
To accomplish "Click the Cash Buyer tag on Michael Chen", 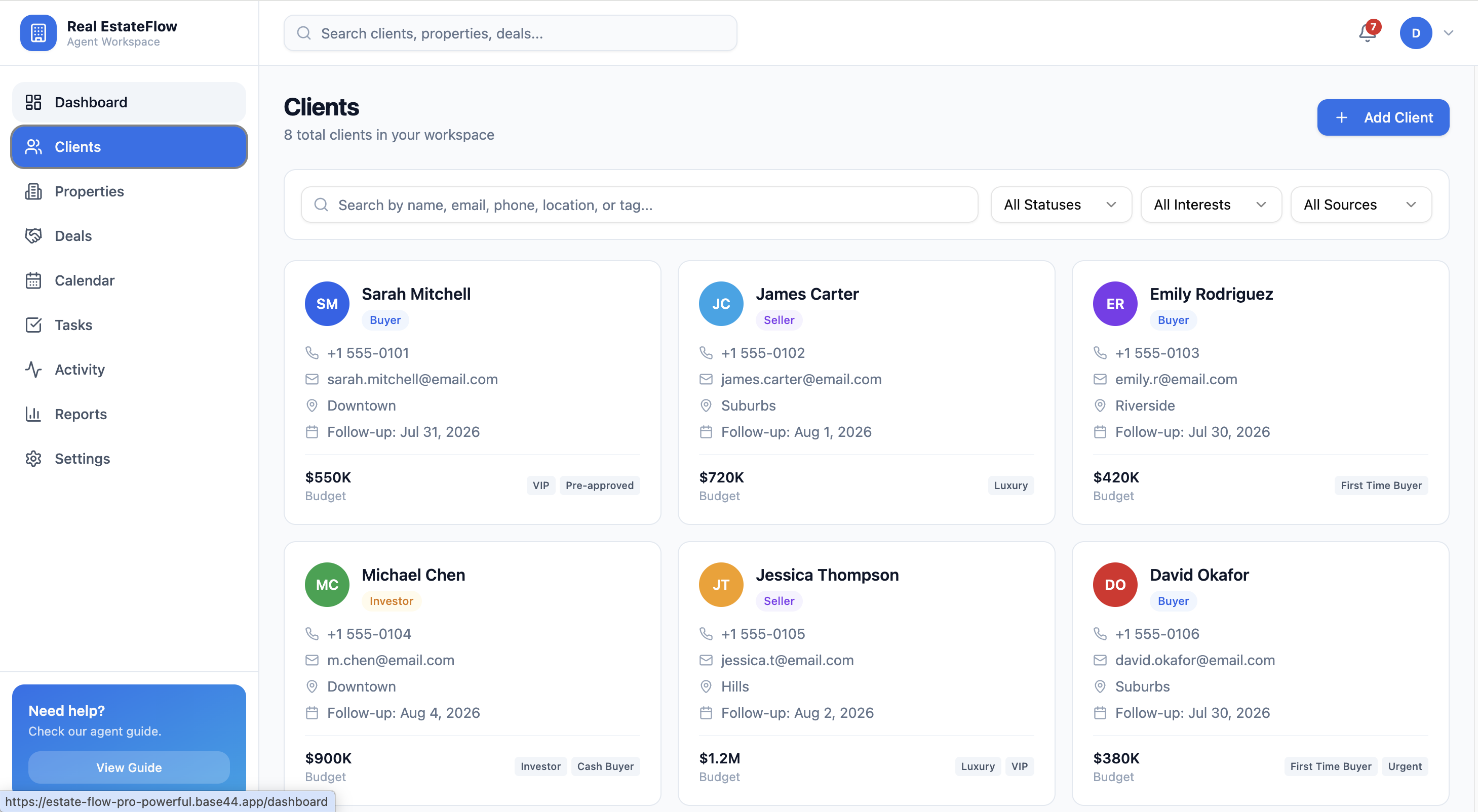I will click(605, 766).
